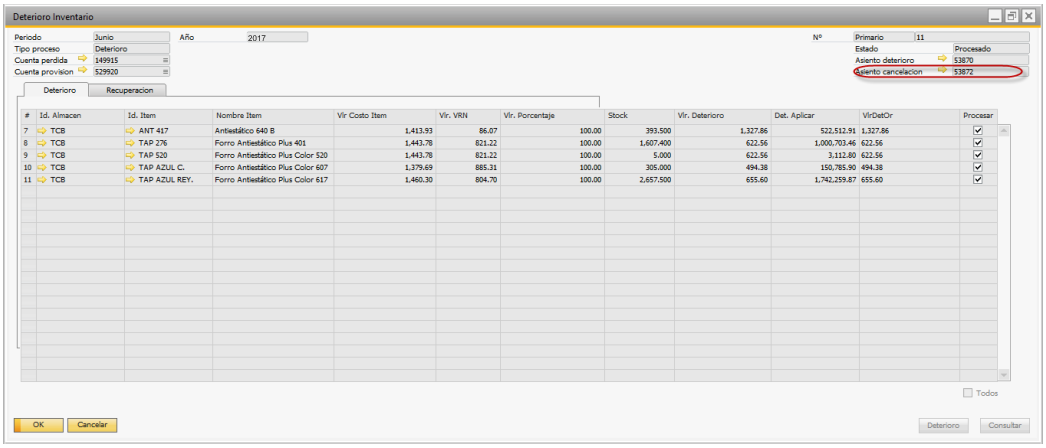Click scrollbar down arrow of the grid
The height and width of the screenshot is (448, 1046).
(1003, 374)
